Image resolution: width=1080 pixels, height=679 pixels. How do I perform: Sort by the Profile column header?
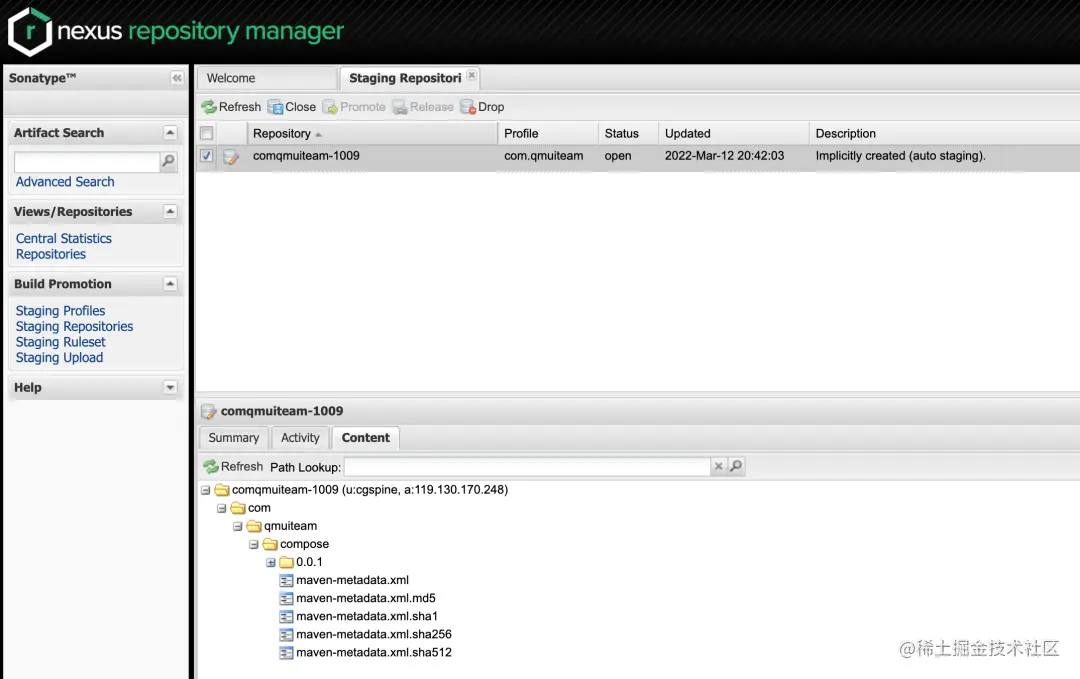548,133
